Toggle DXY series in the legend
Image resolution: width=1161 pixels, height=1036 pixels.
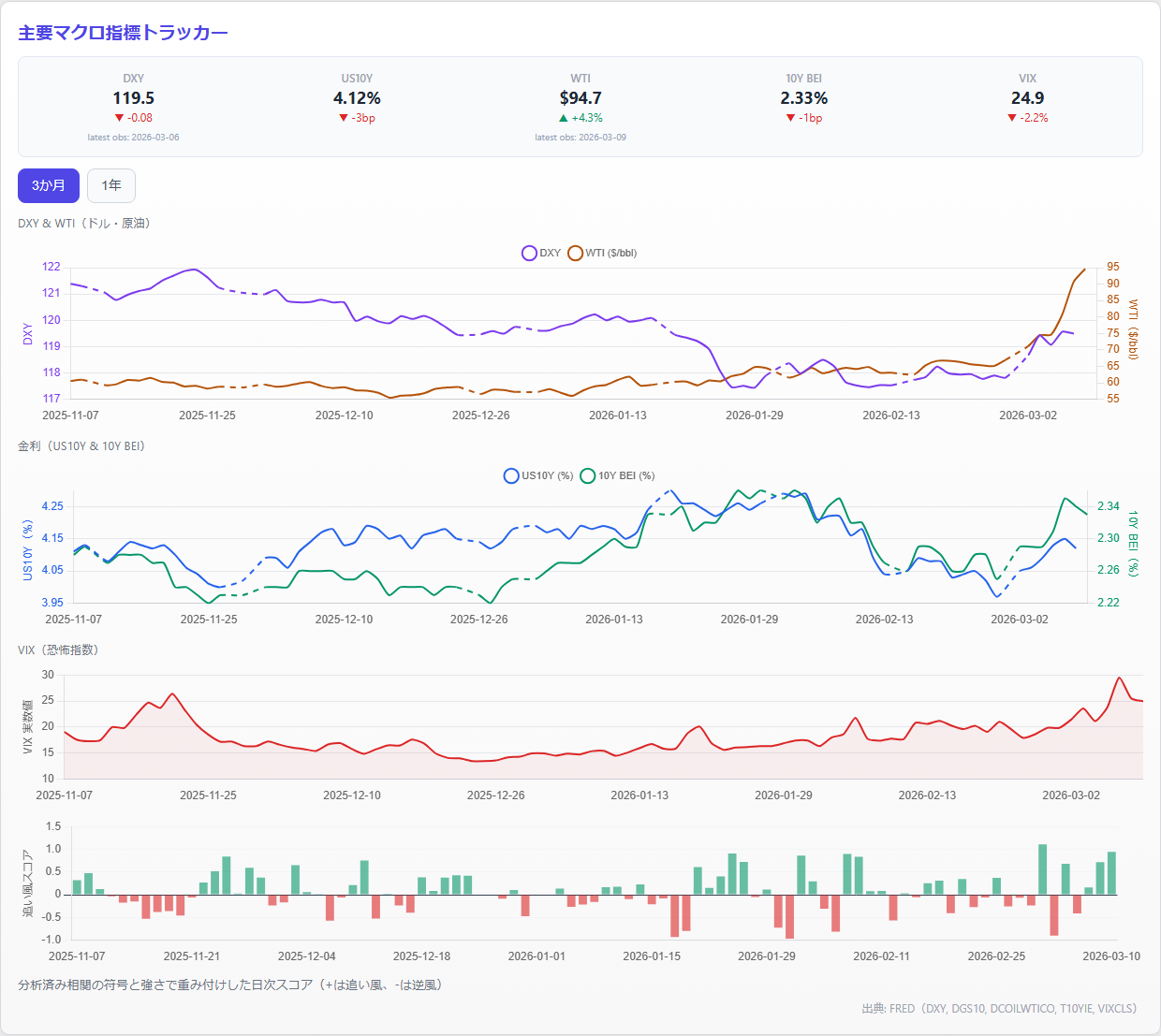click(541, 253)
